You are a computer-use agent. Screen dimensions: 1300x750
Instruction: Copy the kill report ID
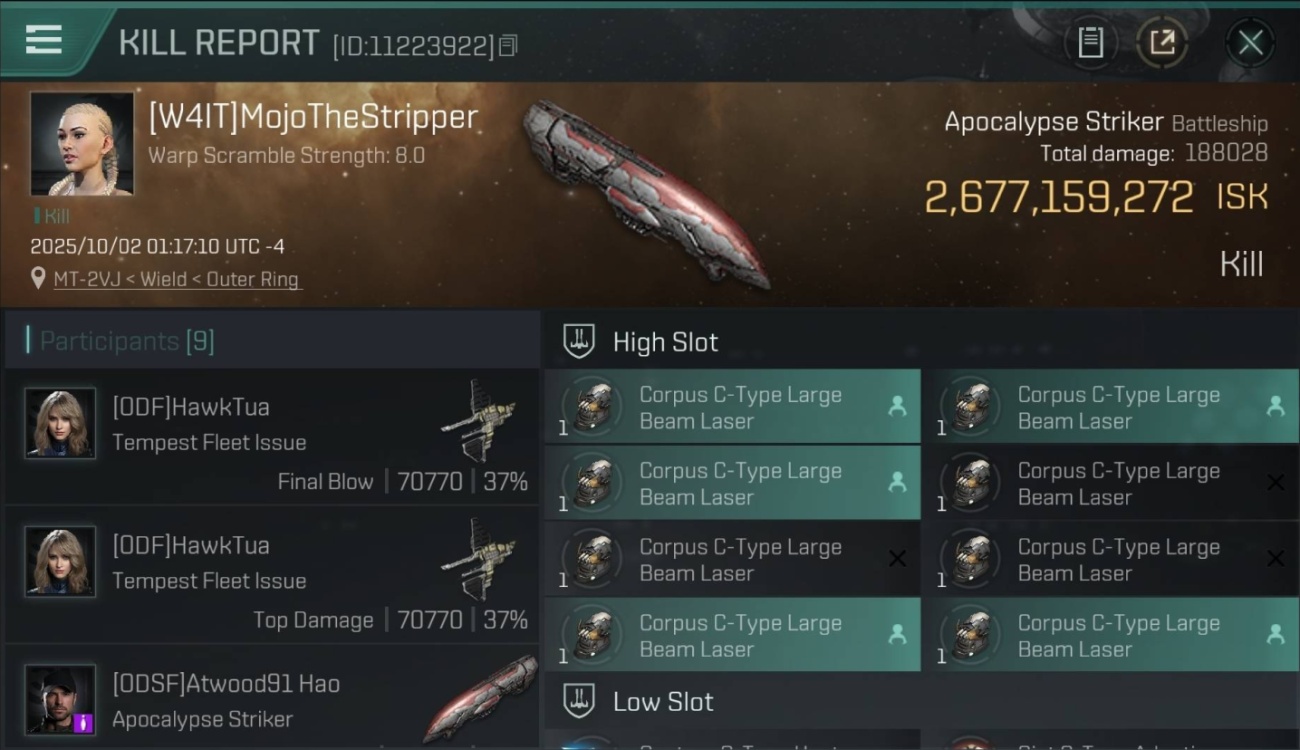[x=508, y=45]
